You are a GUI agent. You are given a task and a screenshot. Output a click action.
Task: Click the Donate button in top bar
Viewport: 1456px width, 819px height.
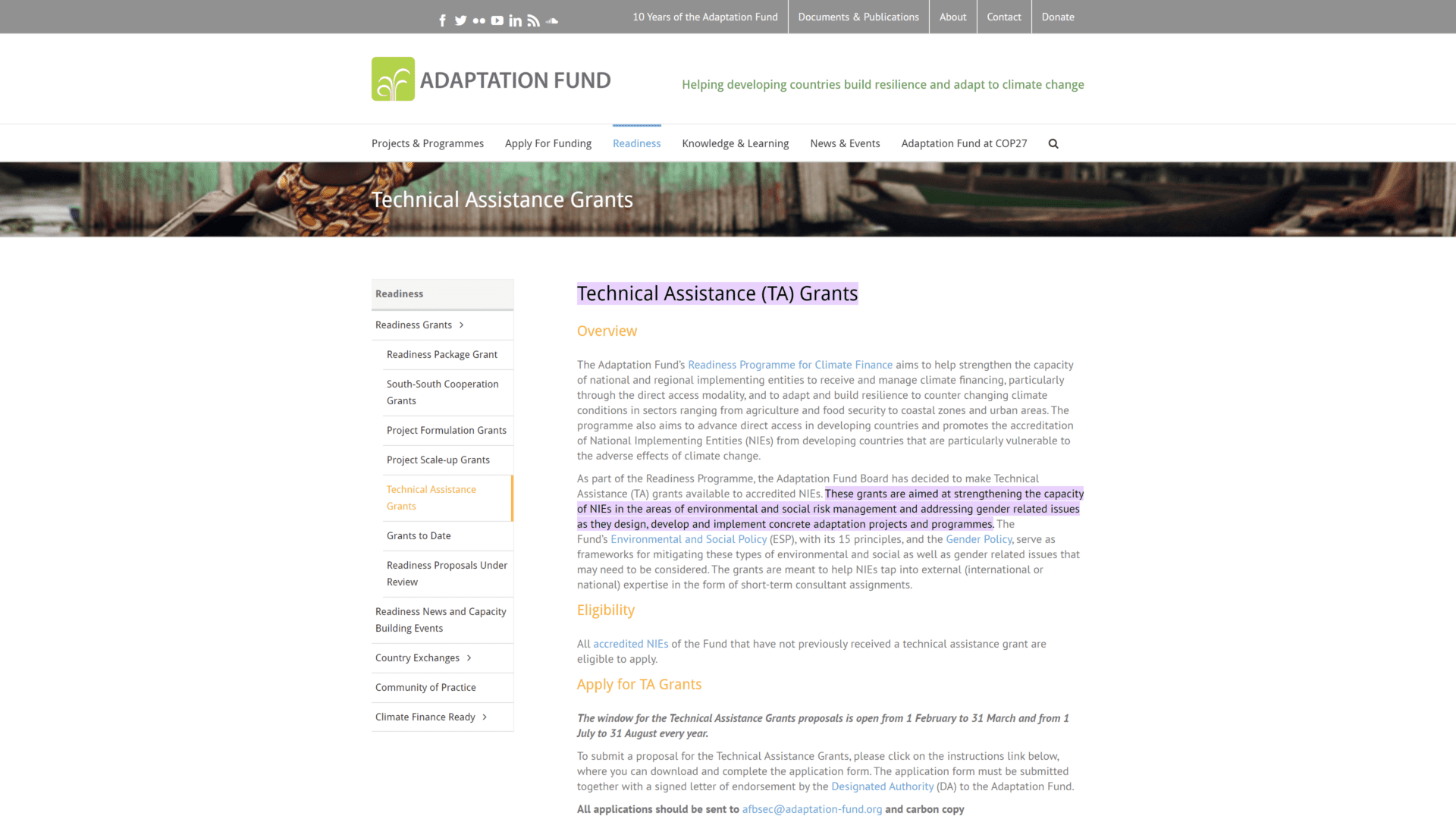1058,16
